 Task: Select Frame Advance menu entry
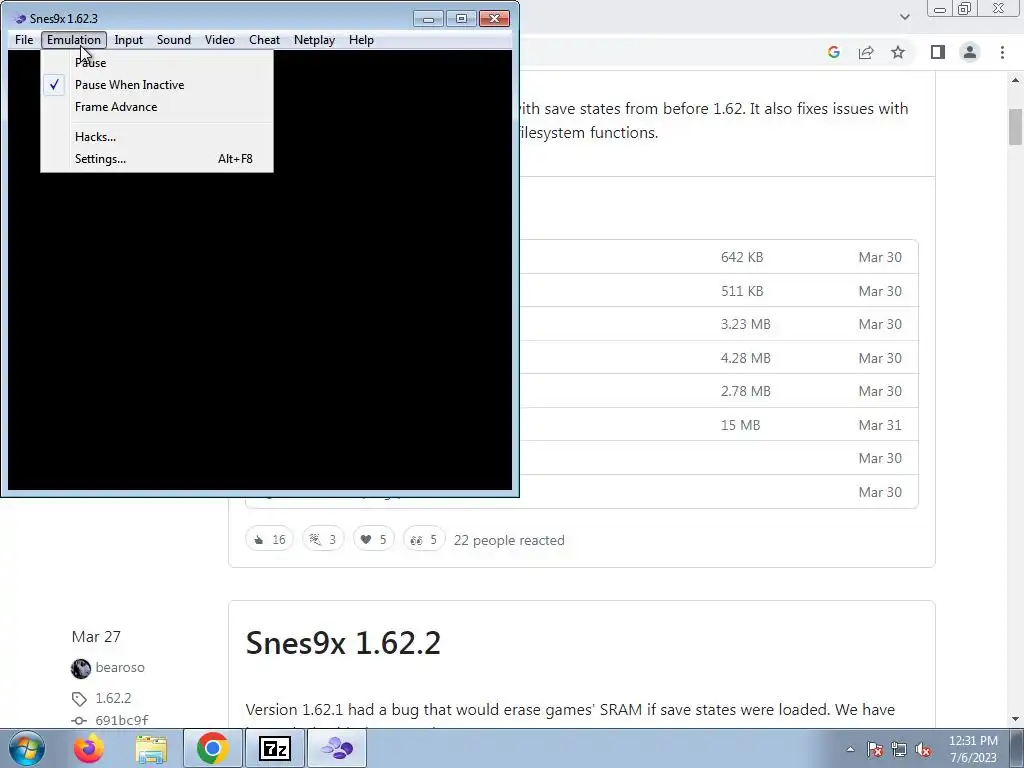click(x=157, y=107)
